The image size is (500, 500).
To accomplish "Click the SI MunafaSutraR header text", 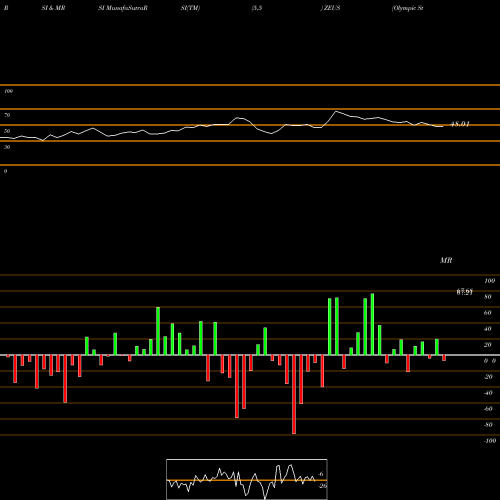I will [123, 8].
